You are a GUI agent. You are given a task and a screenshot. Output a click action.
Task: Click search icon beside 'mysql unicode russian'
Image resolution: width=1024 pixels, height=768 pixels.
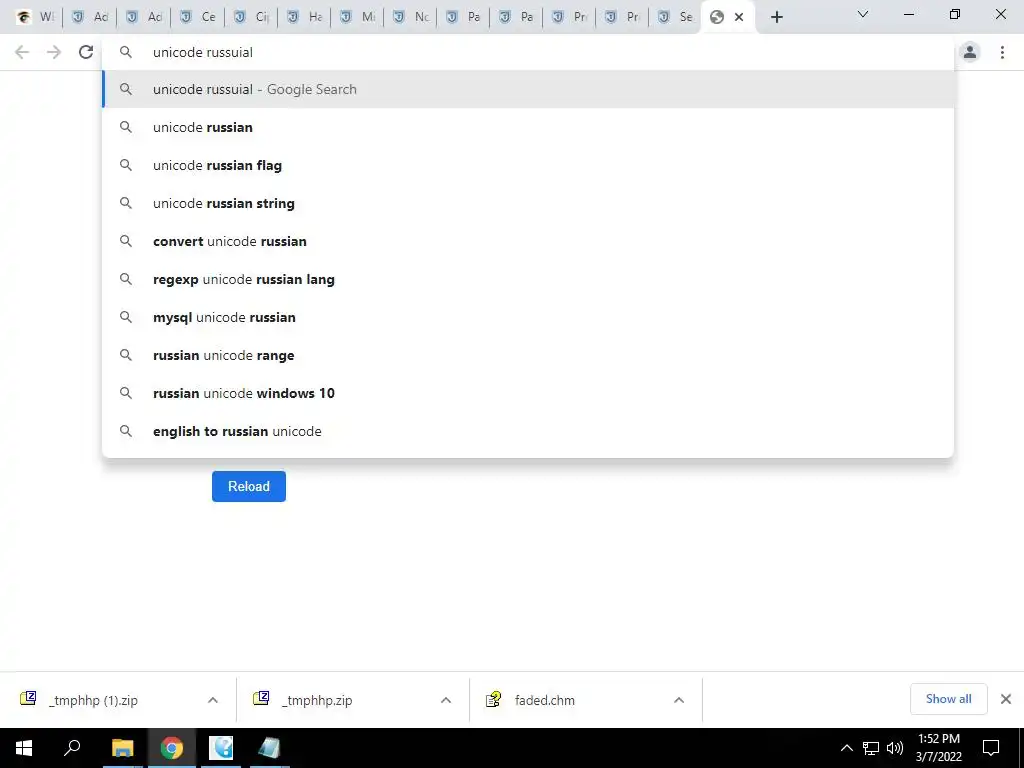coord(126,317)
